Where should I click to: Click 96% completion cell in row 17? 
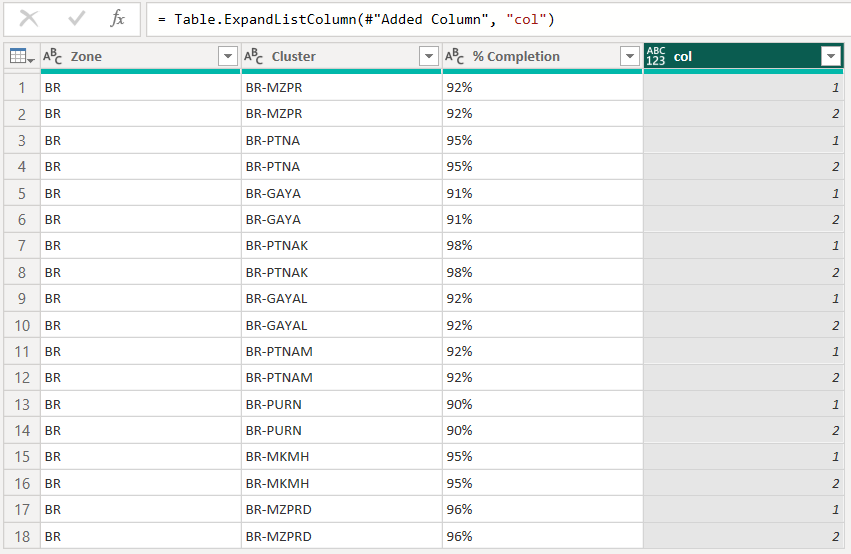[x=543, y=510]
